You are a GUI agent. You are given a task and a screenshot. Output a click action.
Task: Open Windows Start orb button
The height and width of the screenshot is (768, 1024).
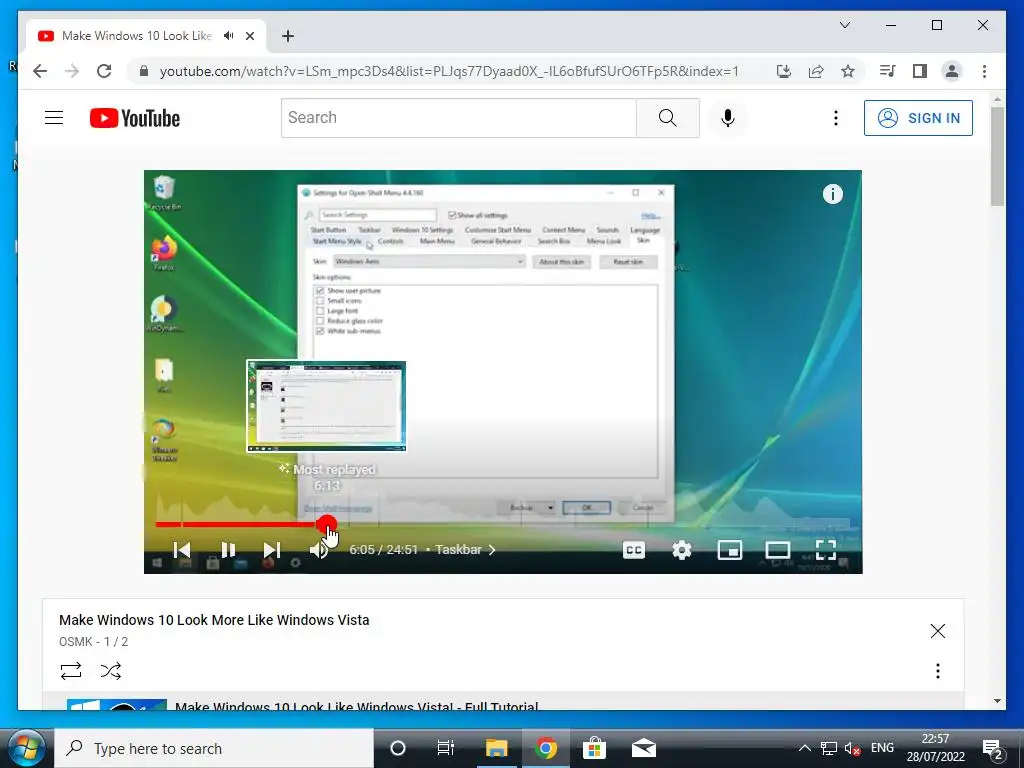(x=26, y=748)
